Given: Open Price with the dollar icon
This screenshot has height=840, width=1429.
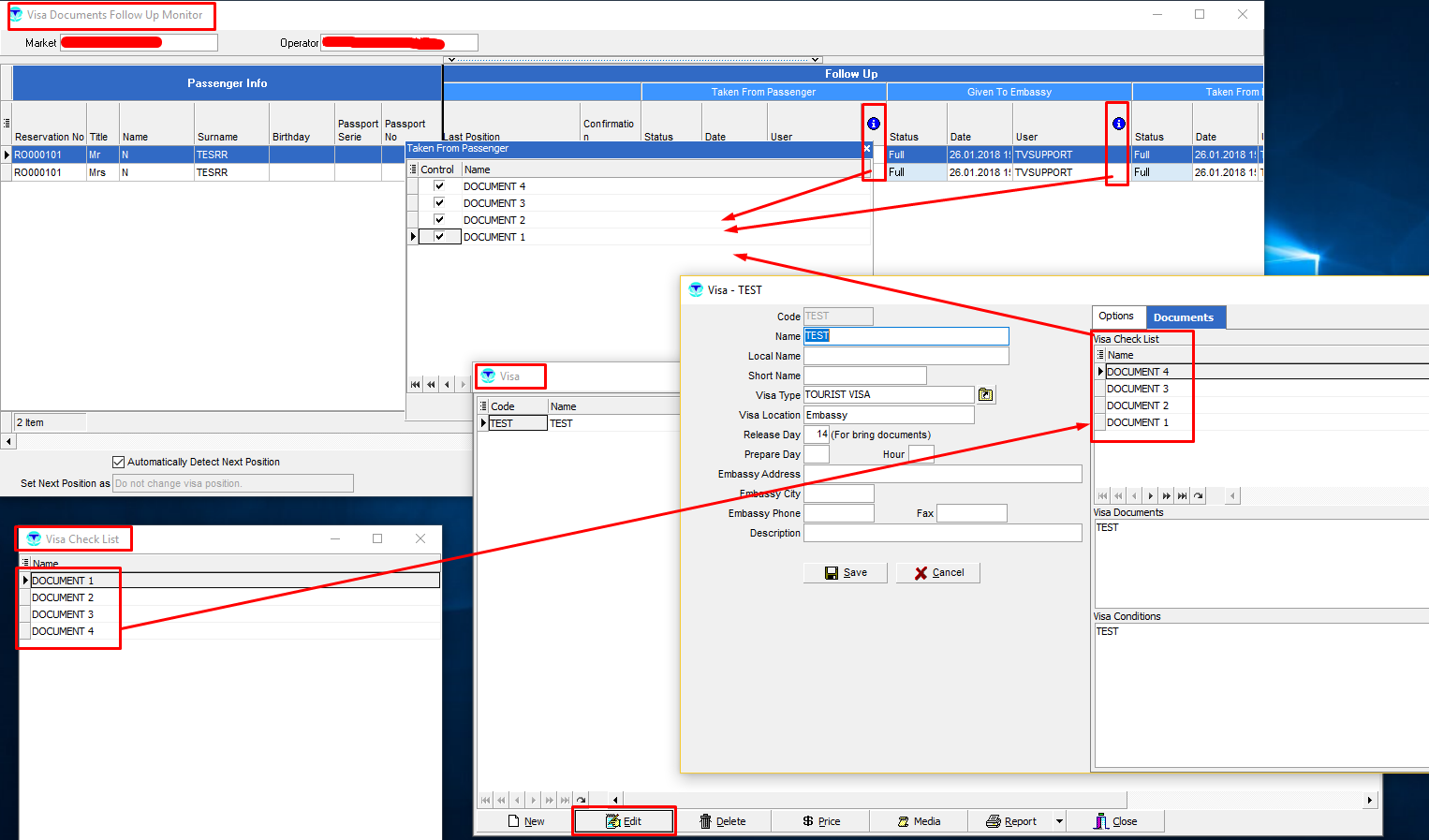Looking at the screenshot, I should point(820,821).
